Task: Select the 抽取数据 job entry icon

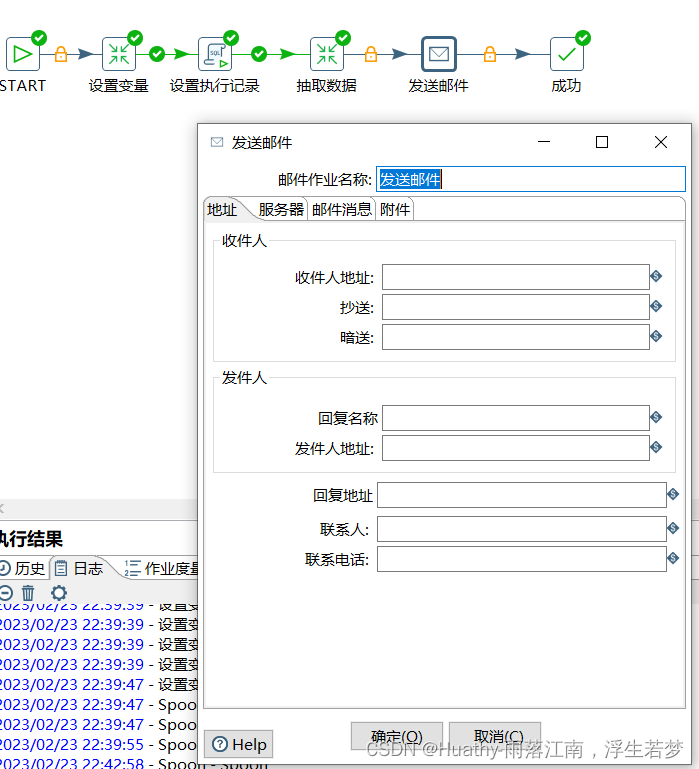Action: pyautogui.click(x=327, y=54)
